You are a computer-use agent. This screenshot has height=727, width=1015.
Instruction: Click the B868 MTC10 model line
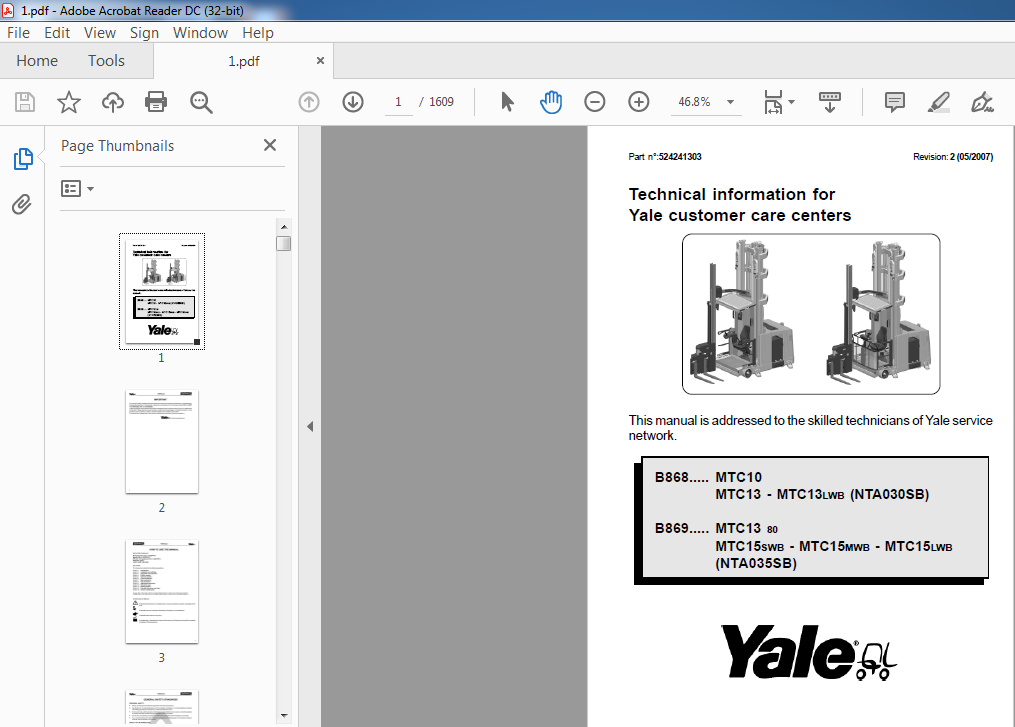[708, 477]
